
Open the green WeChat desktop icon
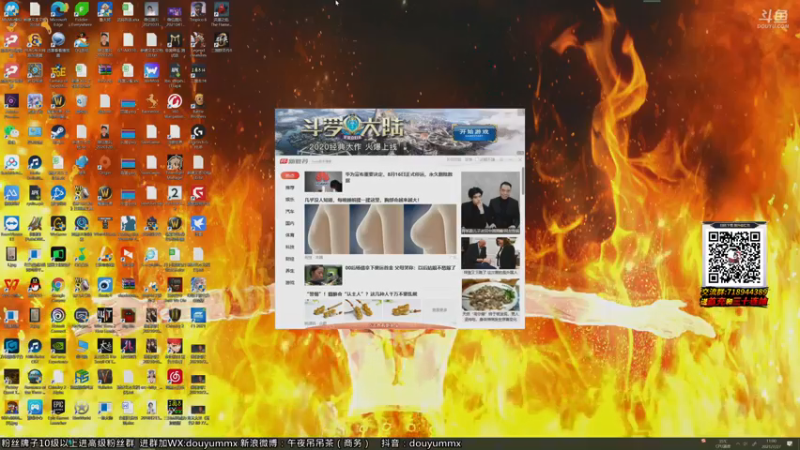pyautogui.click(x=11, y=132)
